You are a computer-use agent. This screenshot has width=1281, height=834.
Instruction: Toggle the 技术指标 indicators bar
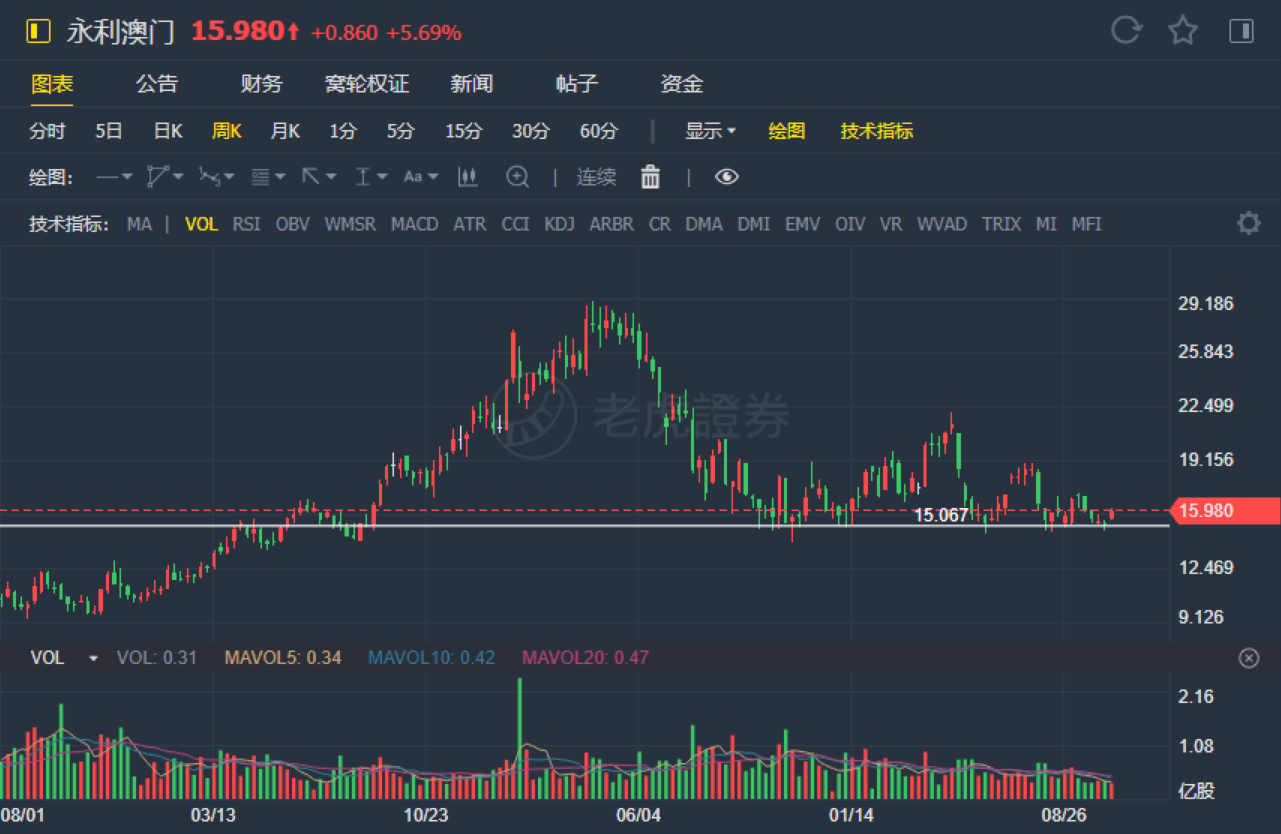pos(877,131)
